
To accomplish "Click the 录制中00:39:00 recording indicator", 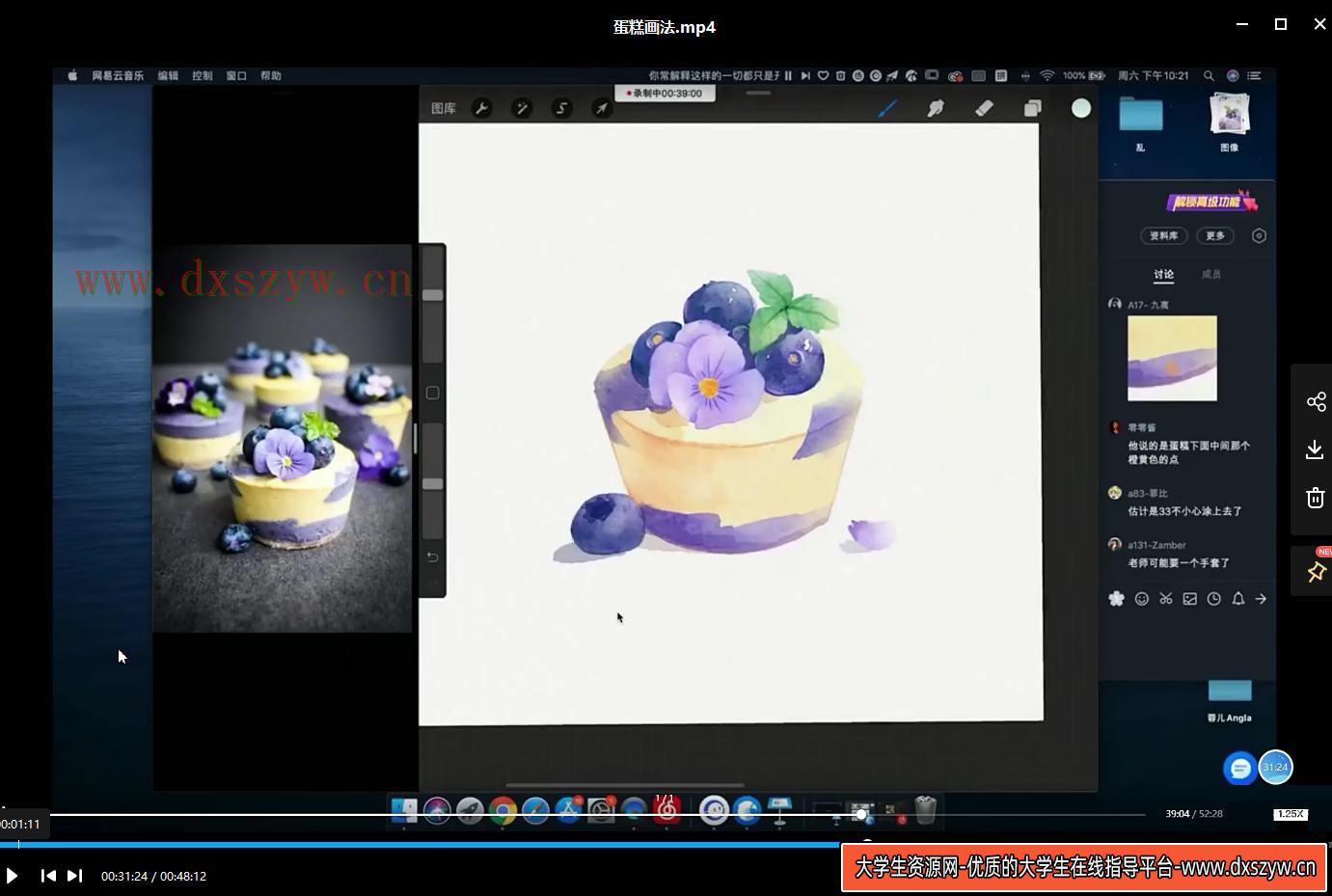I will [665, 94].
